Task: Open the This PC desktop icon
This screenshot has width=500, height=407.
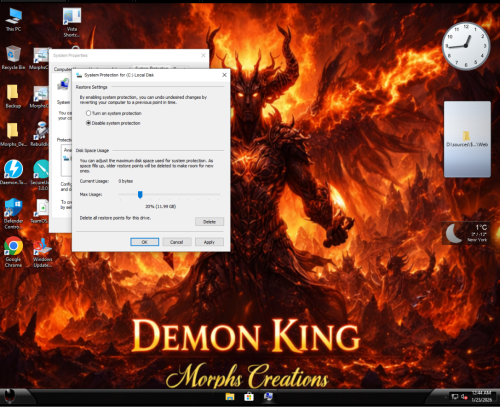Action: point(13,19)
